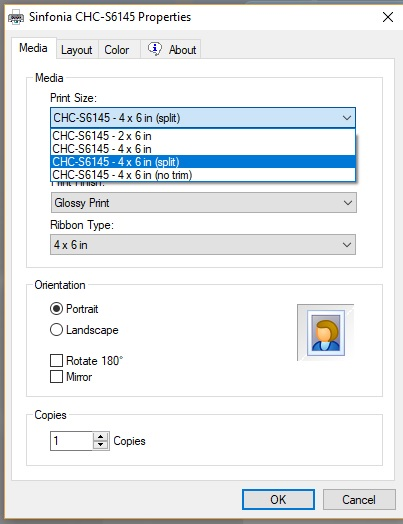Click the Copies number field
The width and height of the screenshot is (403, 524).
71,441
